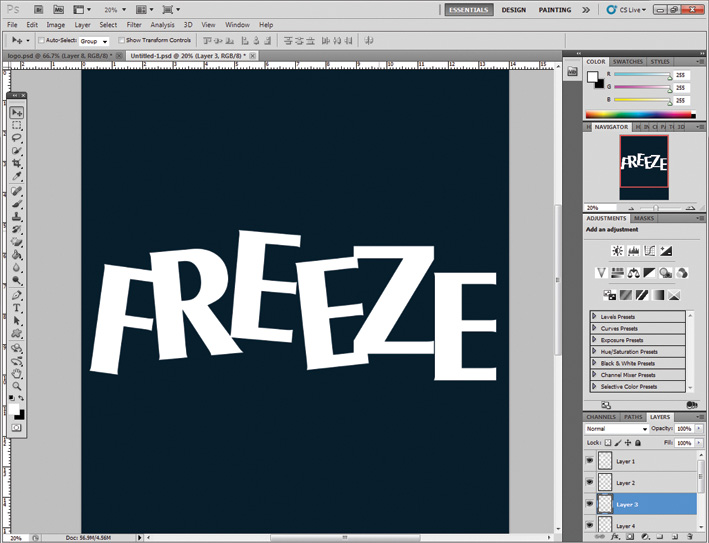The image size is (709, 543).
Task: Click the red R color slider
Action: pos(640,75)
